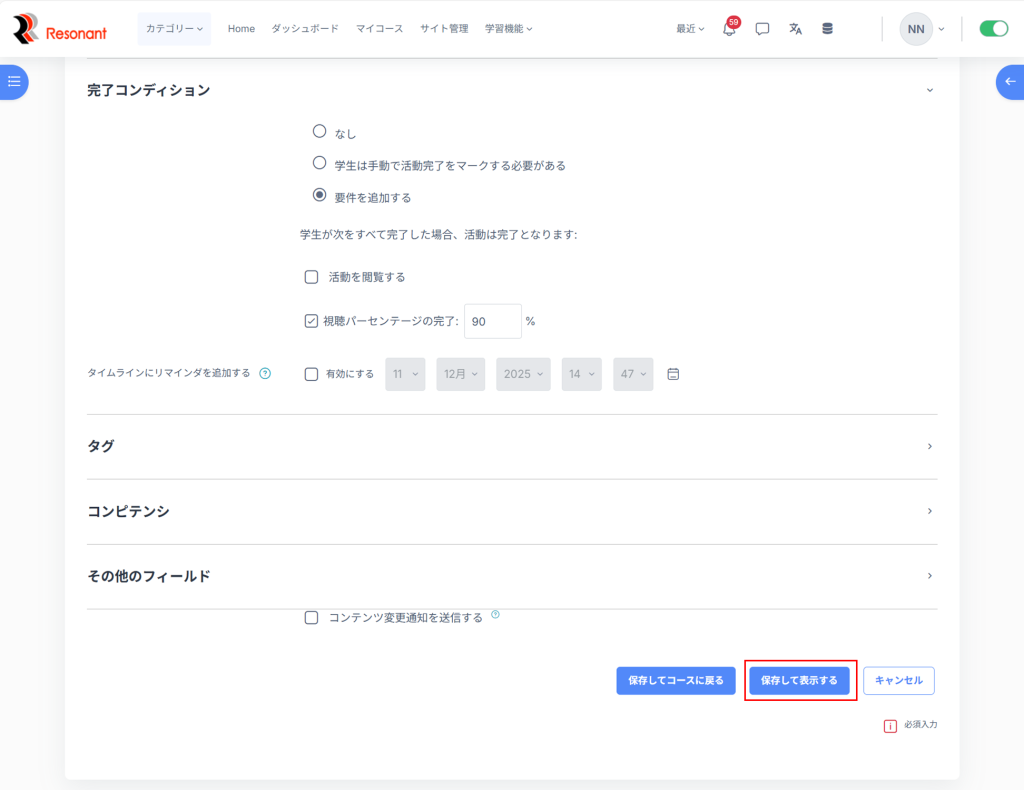Toggle the edit mode switch

(x=993, y=29)
